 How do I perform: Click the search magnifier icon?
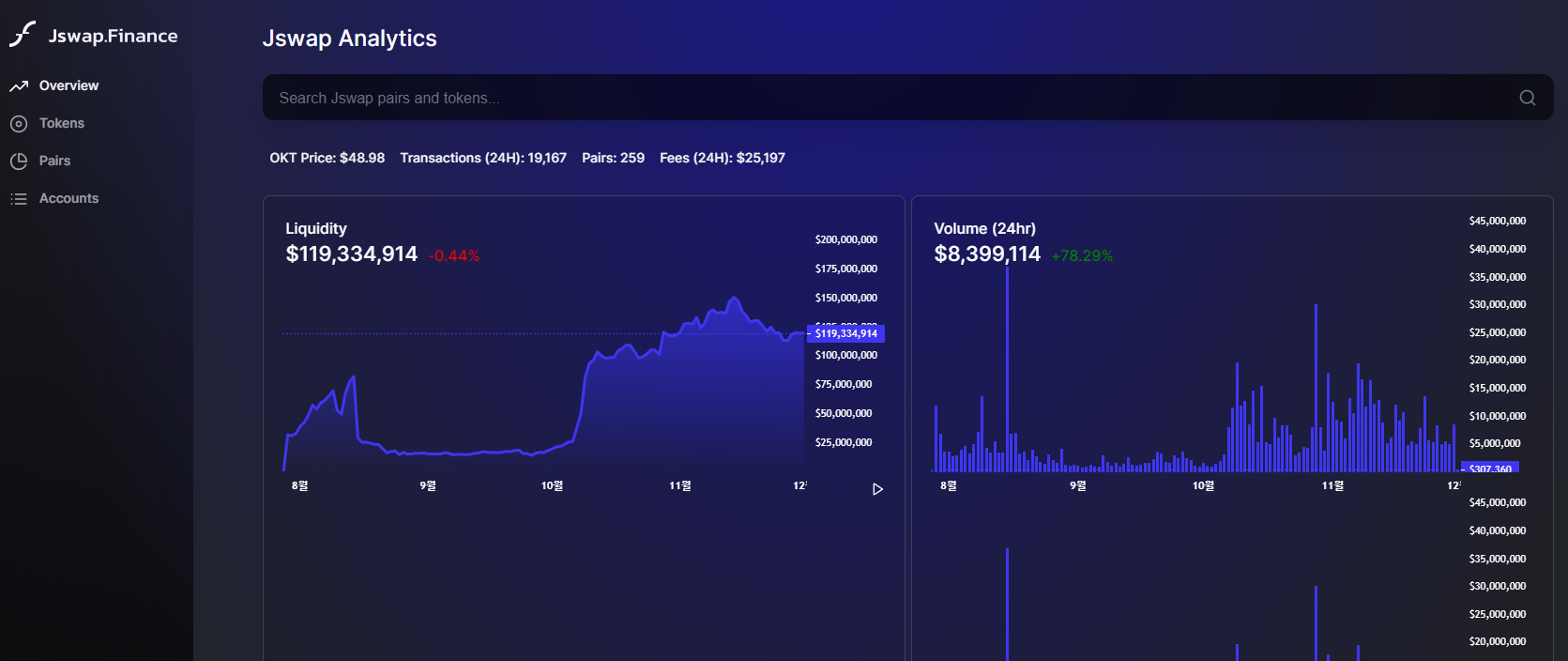(x=1528, y=98)
